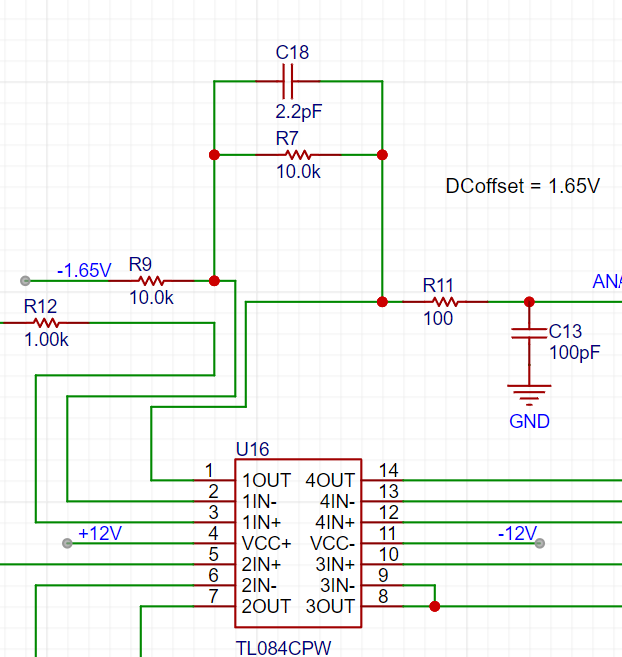
Task: Select the +12V net label
Action: point(100,534)
